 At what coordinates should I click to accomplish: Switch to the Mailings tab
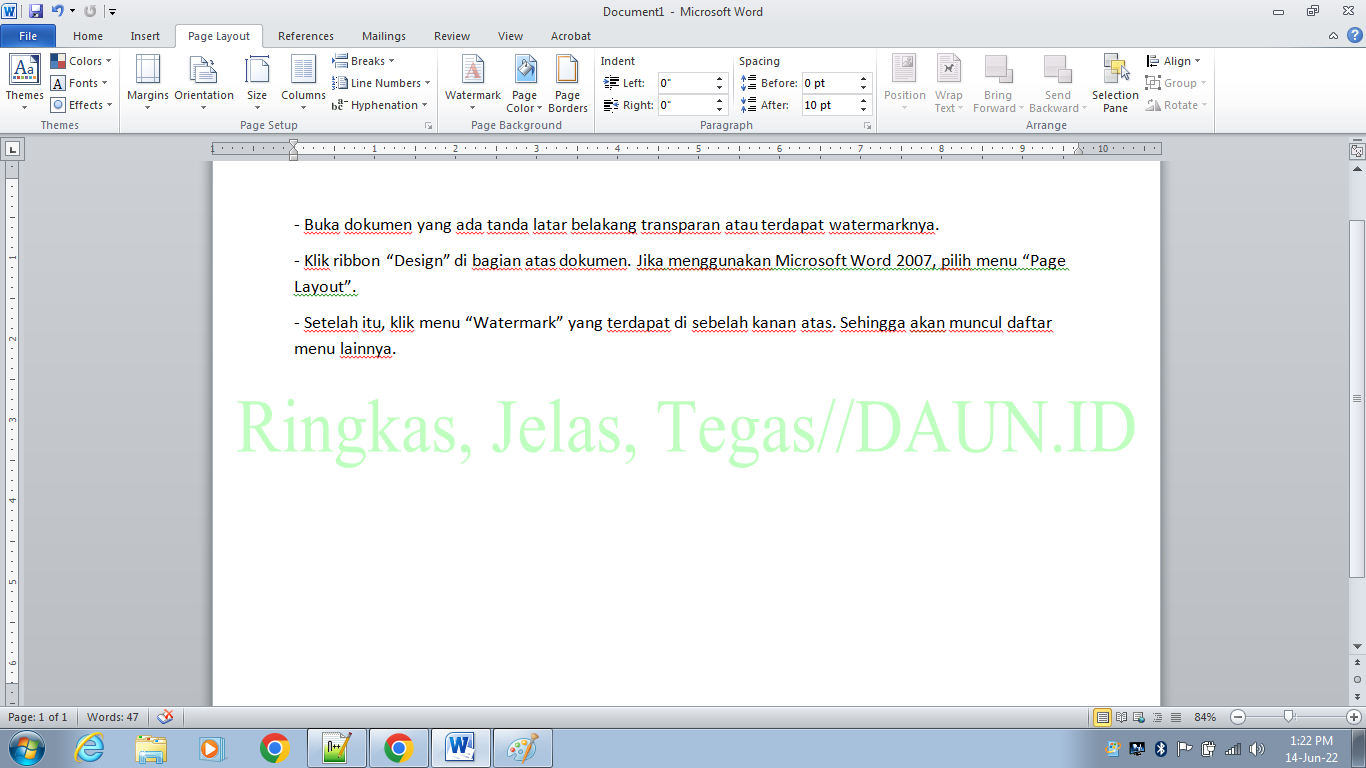point(384,36)
